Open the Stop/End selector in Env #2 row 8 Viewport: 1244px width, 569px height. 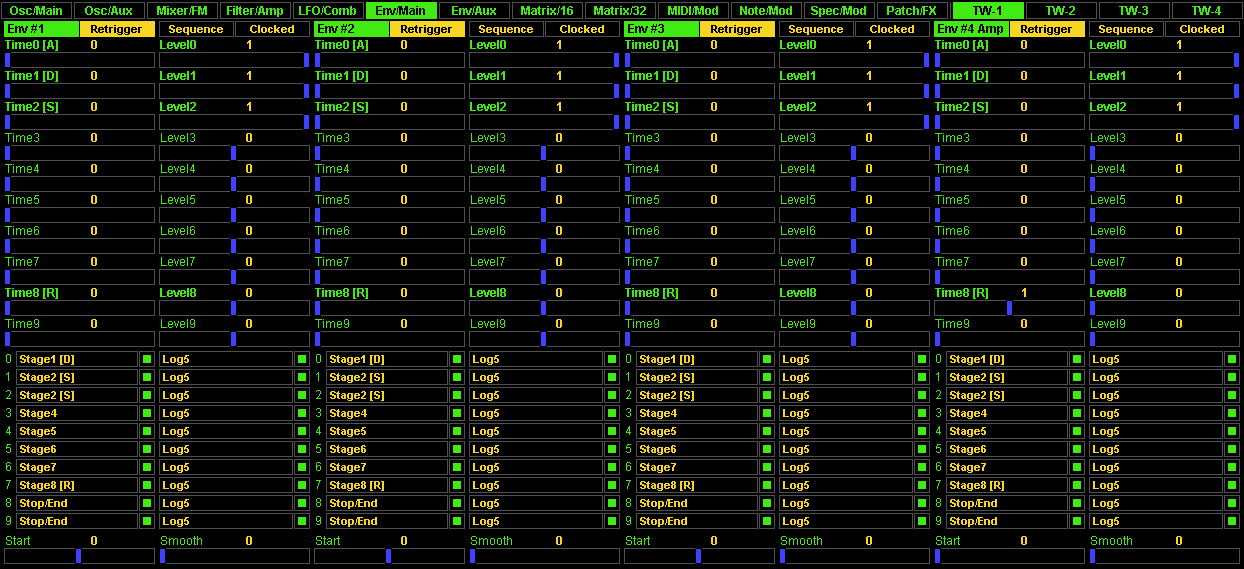click(386, 503)
